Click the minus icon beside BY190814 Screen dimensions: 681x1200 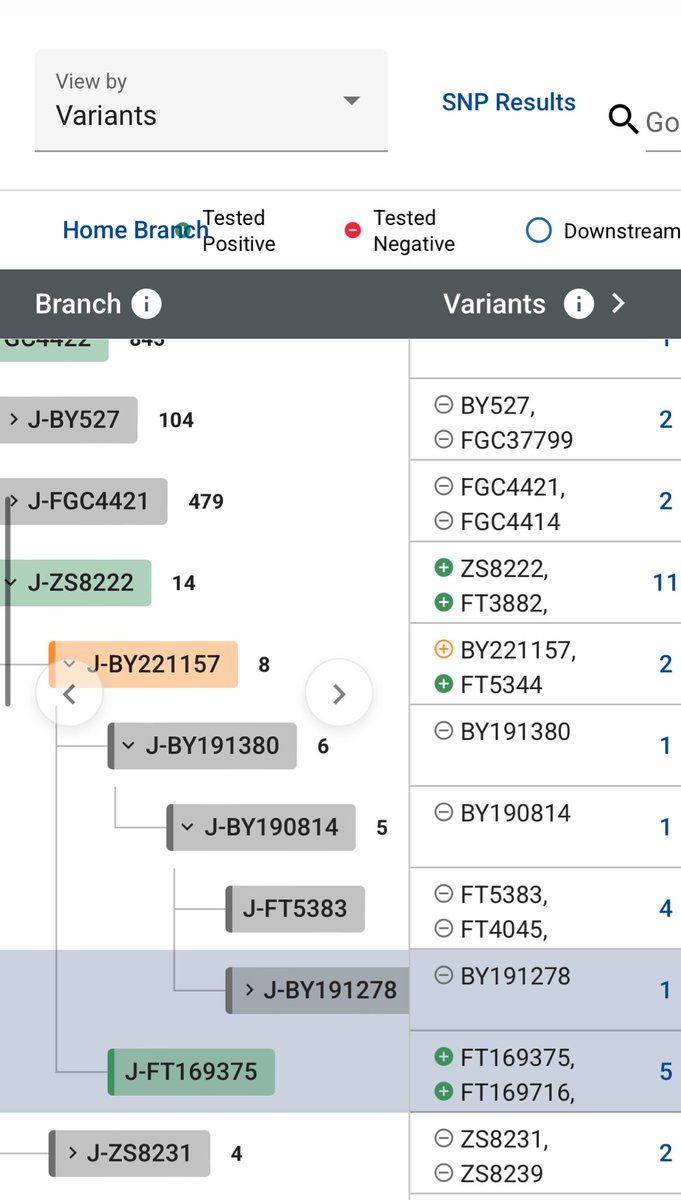tap(443, 813)
